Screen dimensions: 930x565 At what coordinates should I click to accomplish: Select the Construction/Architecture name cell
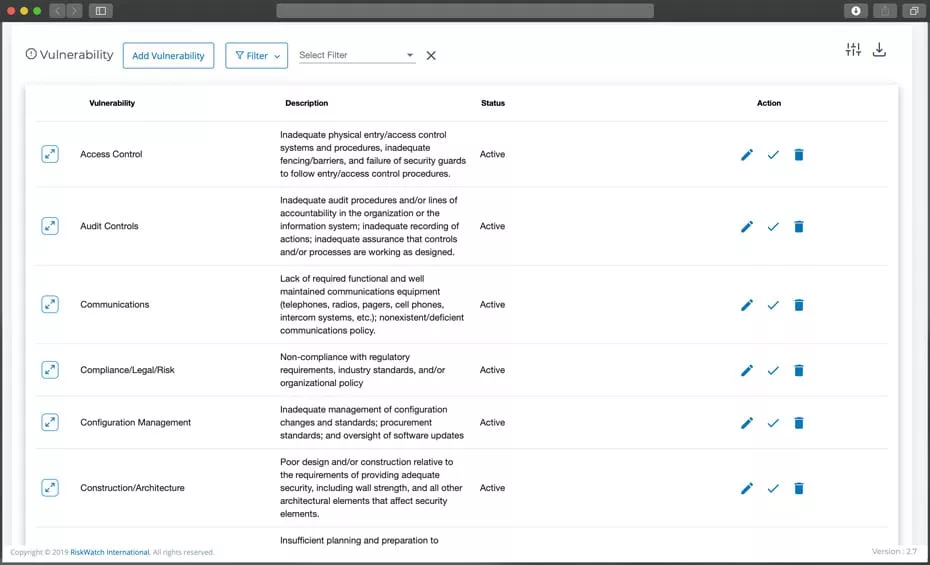132,488
